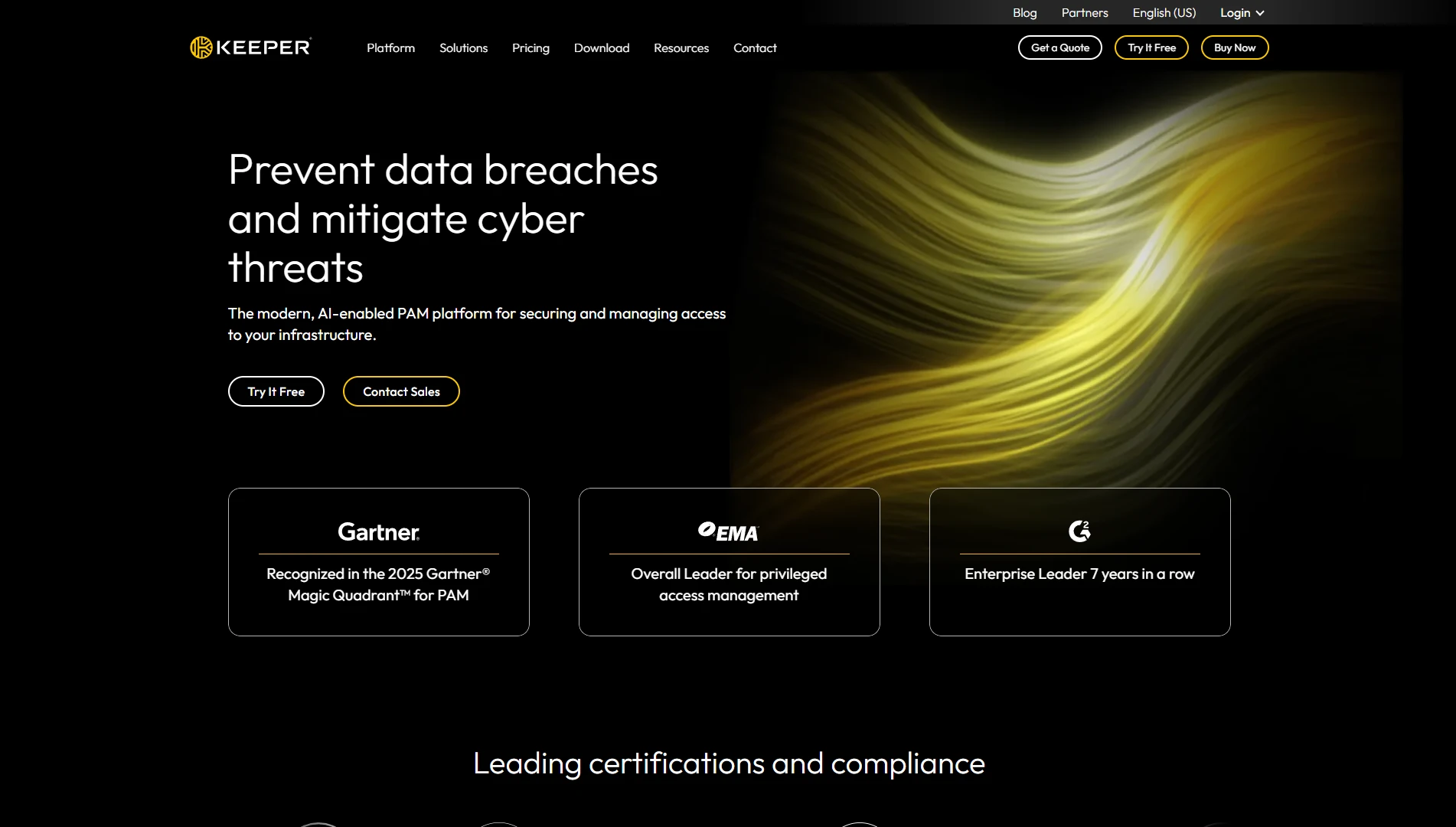Viewport: 1456px width, 827px height.
Task: Open the Platform menu
Action: click(390, 47)
